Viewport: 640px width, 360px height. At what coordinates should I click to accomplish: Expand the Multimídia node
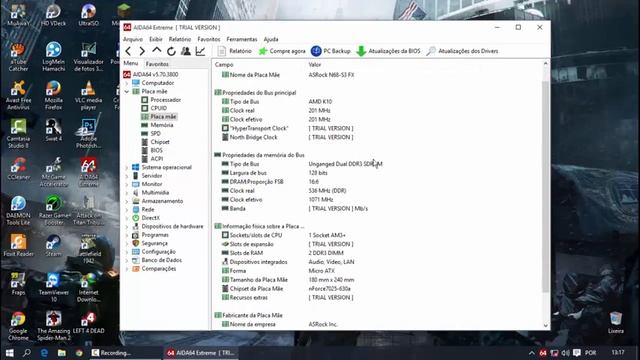tap(127, 193)
